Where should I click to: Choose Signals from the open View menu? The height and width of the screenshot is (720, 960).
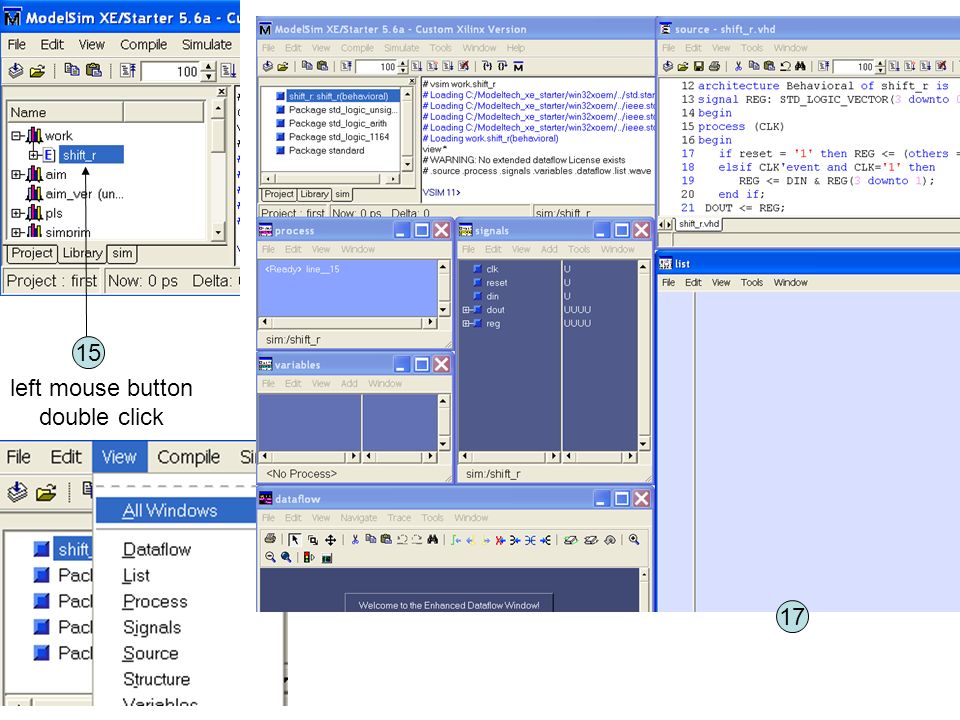(x=152, y=628)
